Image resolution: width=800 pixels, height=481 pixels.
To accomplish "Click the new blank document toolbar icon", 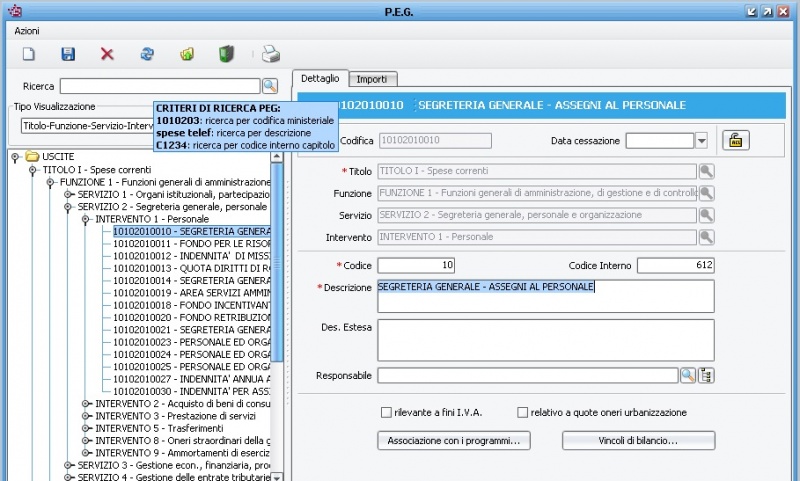I will coord(29,54).
